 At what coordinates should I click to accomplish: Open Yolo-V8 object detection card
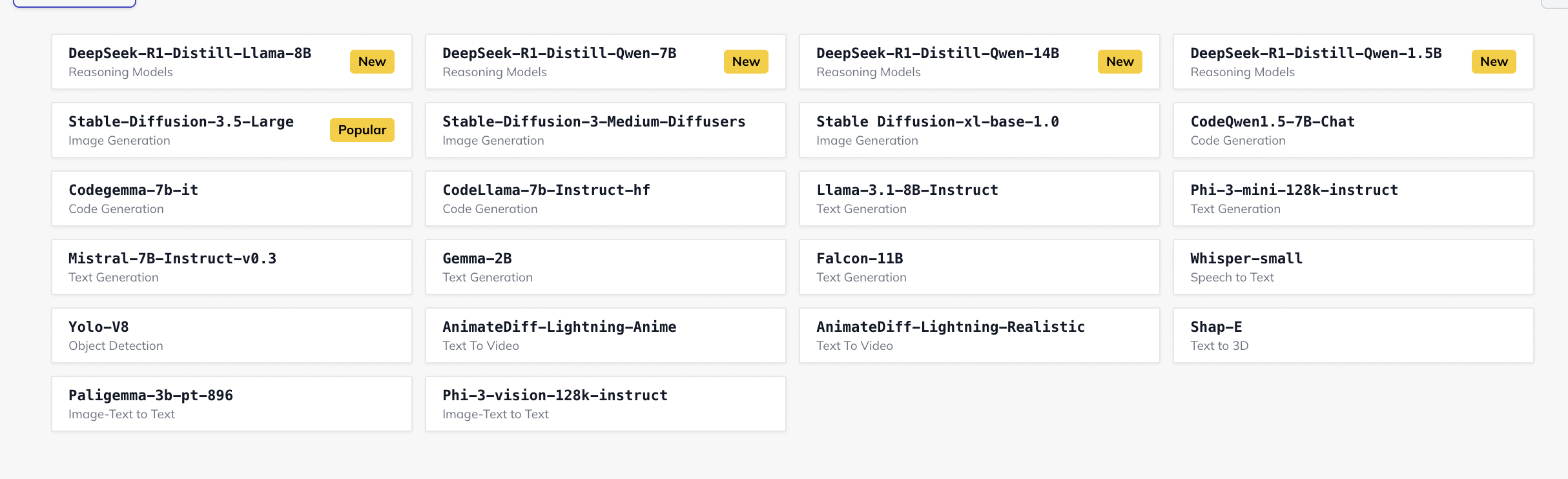click(232, 336)
